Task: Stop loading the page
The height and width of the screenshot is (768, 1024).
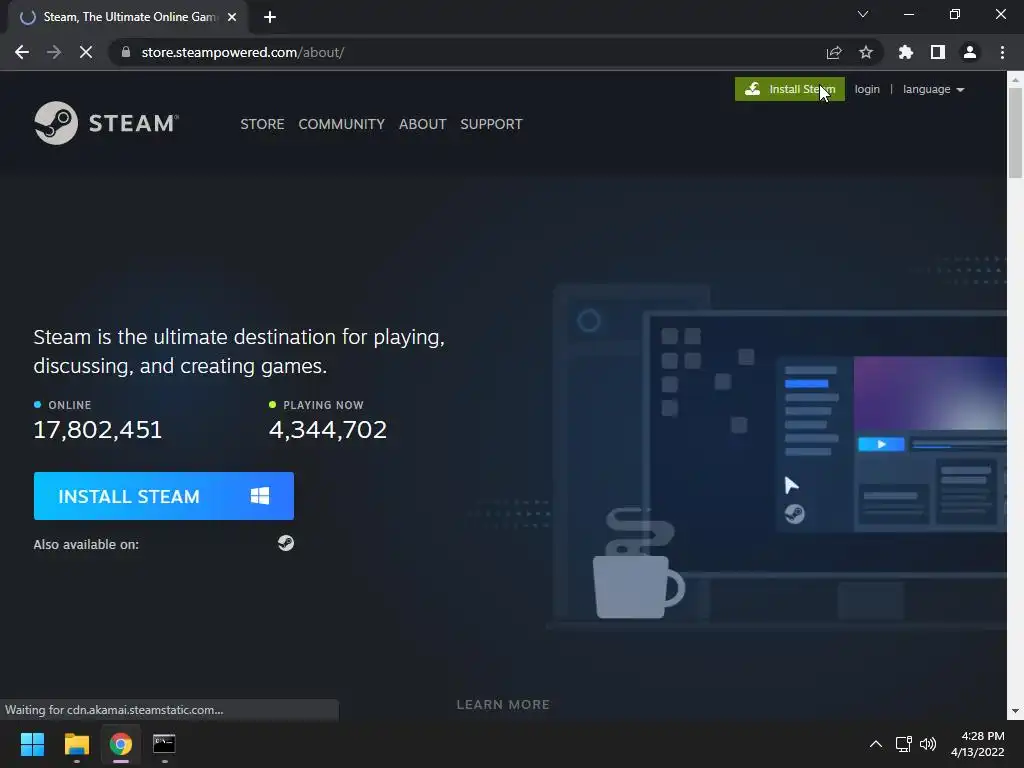Action: click(x=86, y=52)
